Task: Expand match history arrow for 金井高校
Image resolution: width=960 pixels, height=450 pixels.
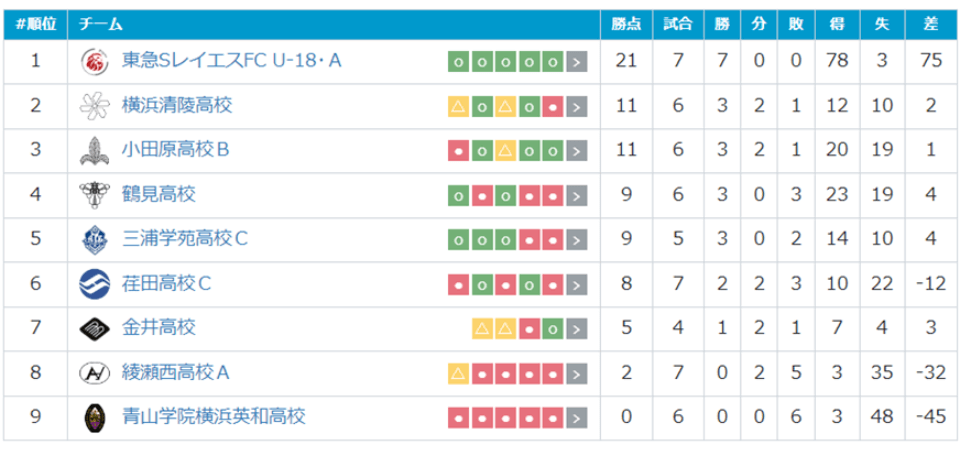Action: [577, 329]
